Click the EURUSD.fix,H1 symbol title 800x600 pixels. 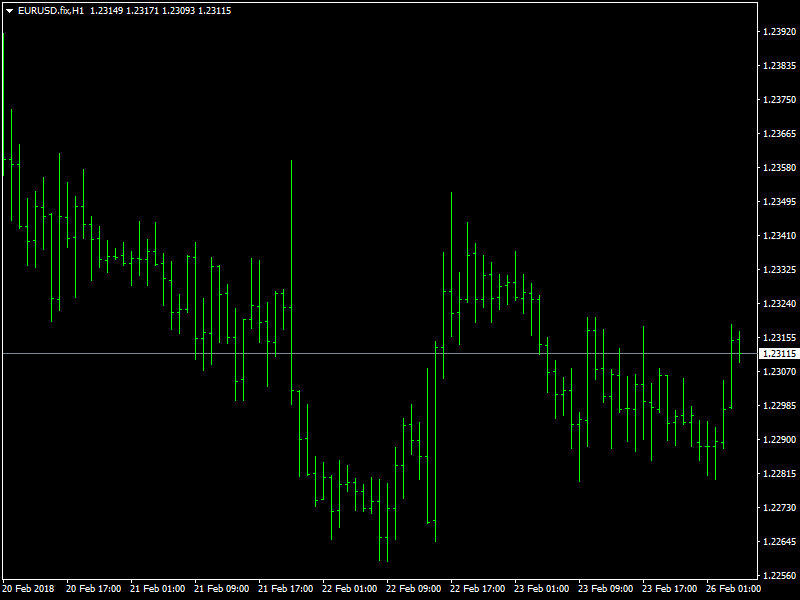coord(51,11)
